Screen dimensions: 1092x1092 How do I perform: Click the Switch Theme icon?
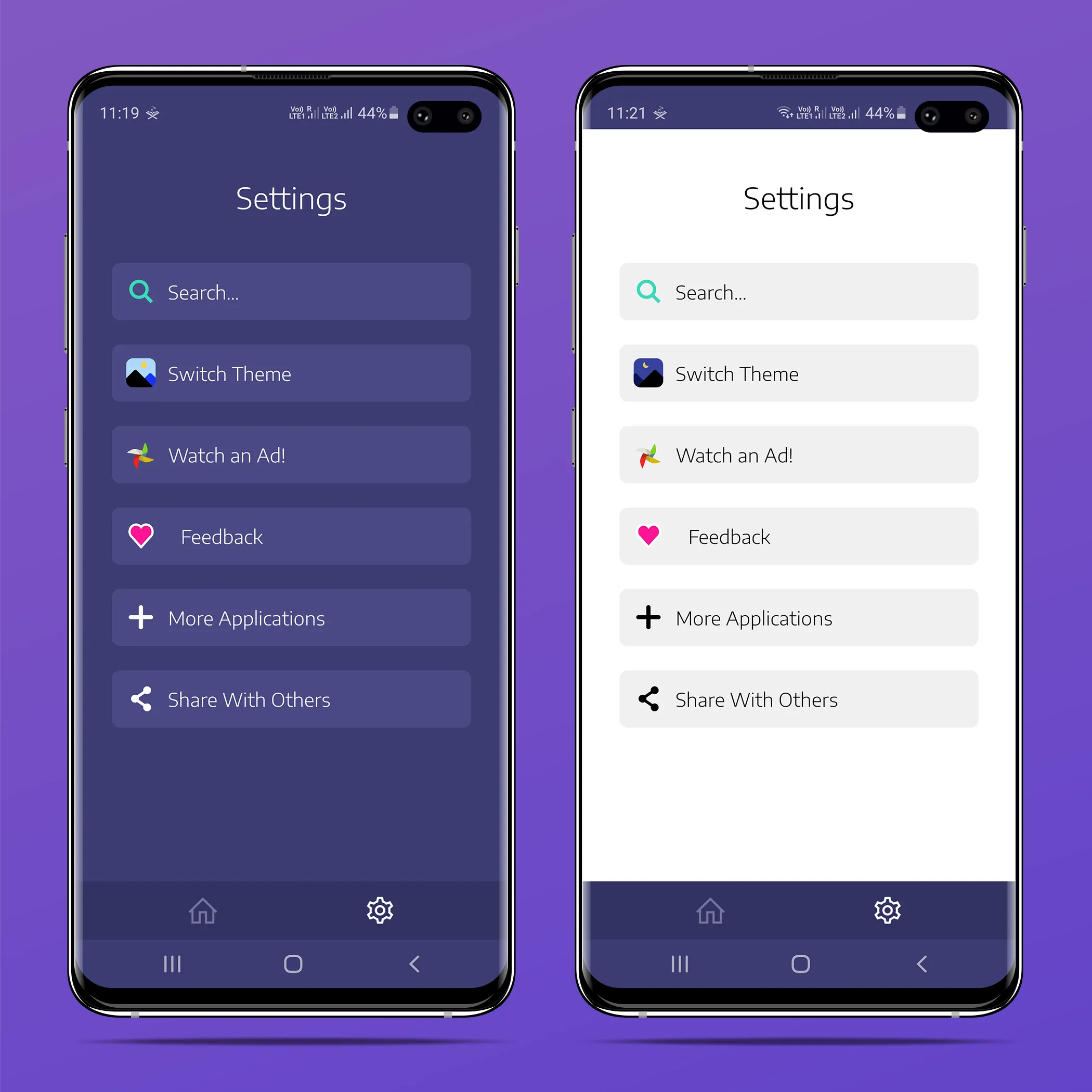click(x=140, y=374)
